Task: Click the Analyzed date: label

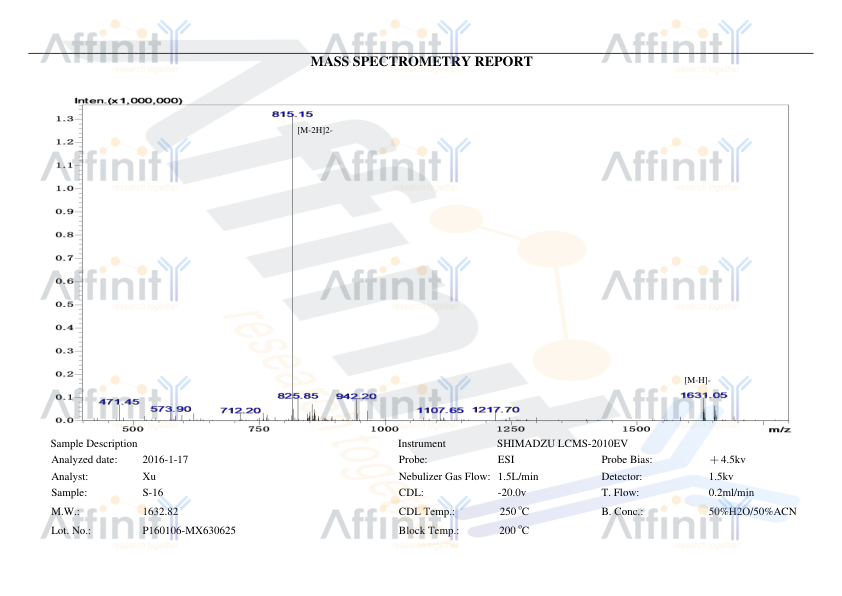Action: click(84, 460)
